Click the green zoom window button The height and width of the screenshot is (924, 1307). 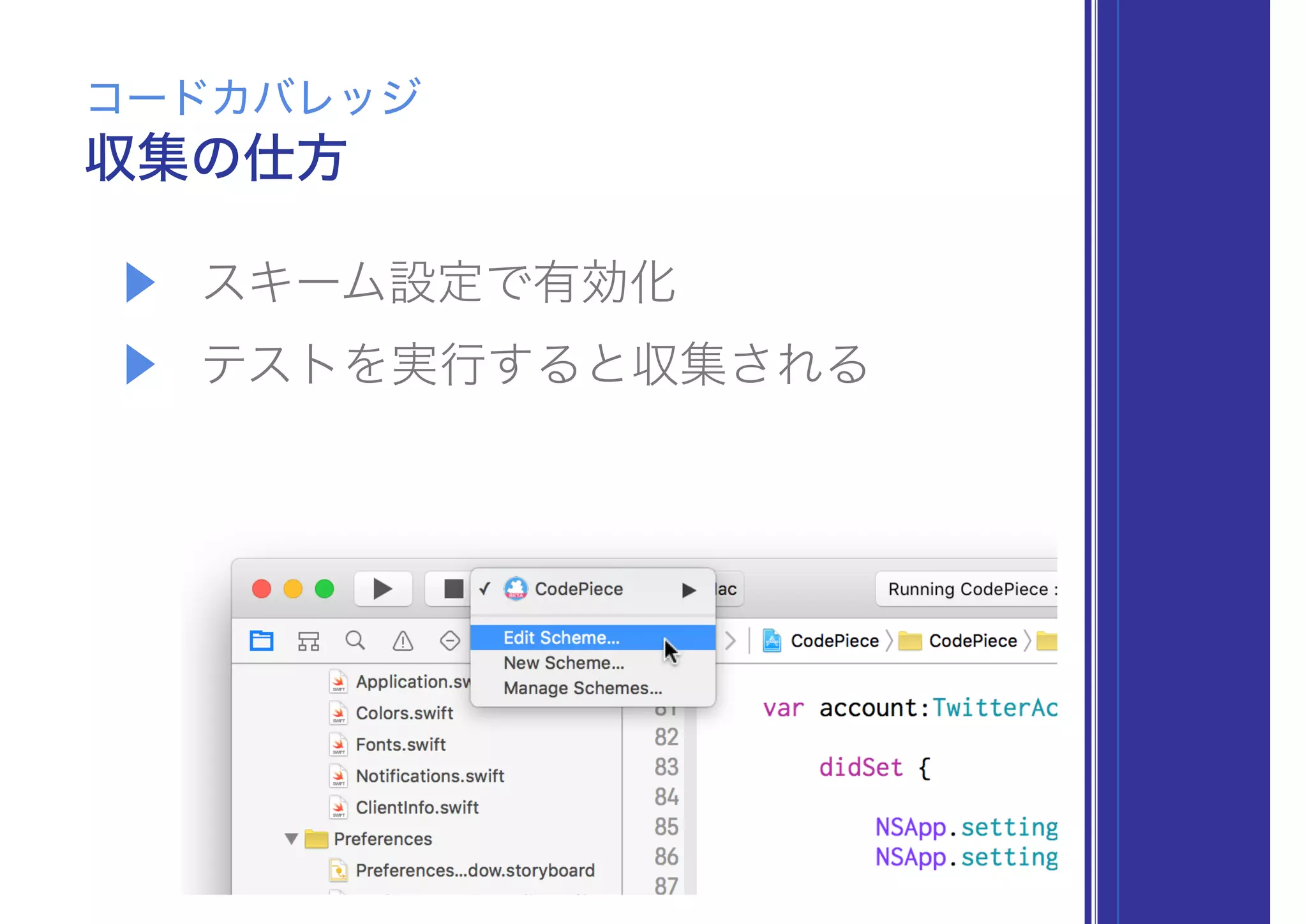[324, 588]
